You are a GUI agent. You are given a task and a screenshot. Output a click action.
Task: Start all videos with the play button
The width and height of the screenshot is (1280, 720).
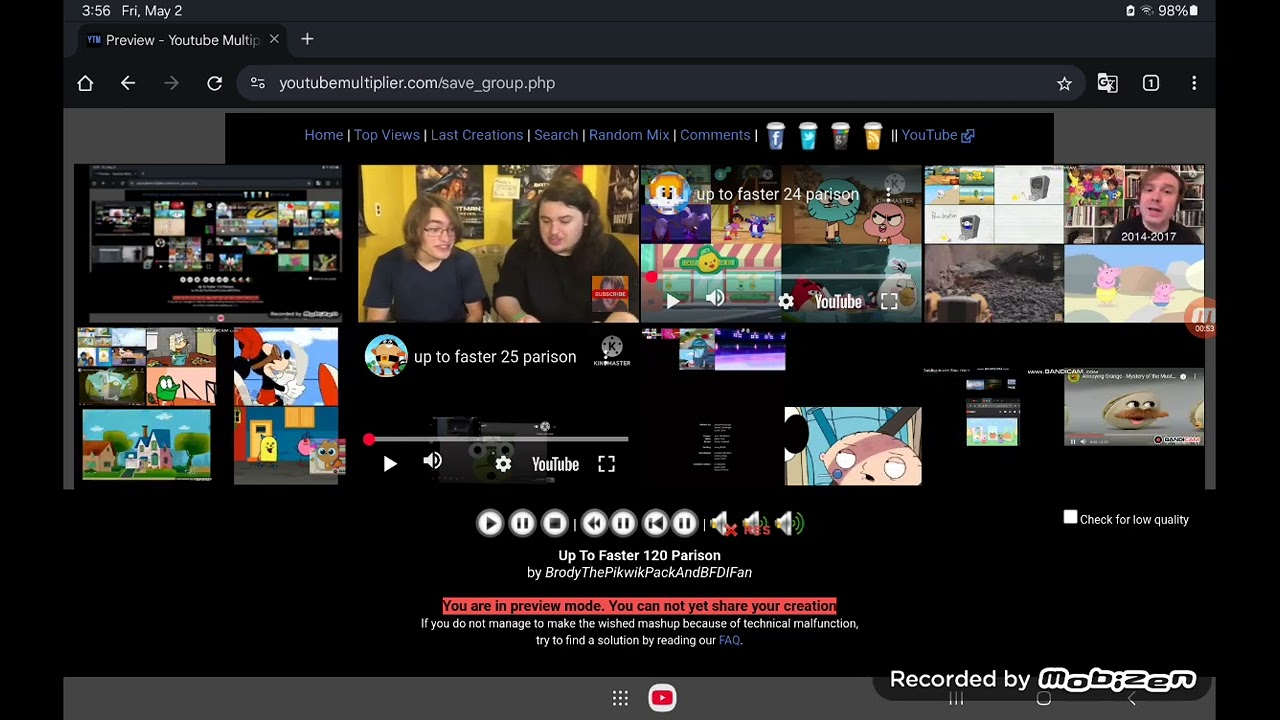(489, 523)
